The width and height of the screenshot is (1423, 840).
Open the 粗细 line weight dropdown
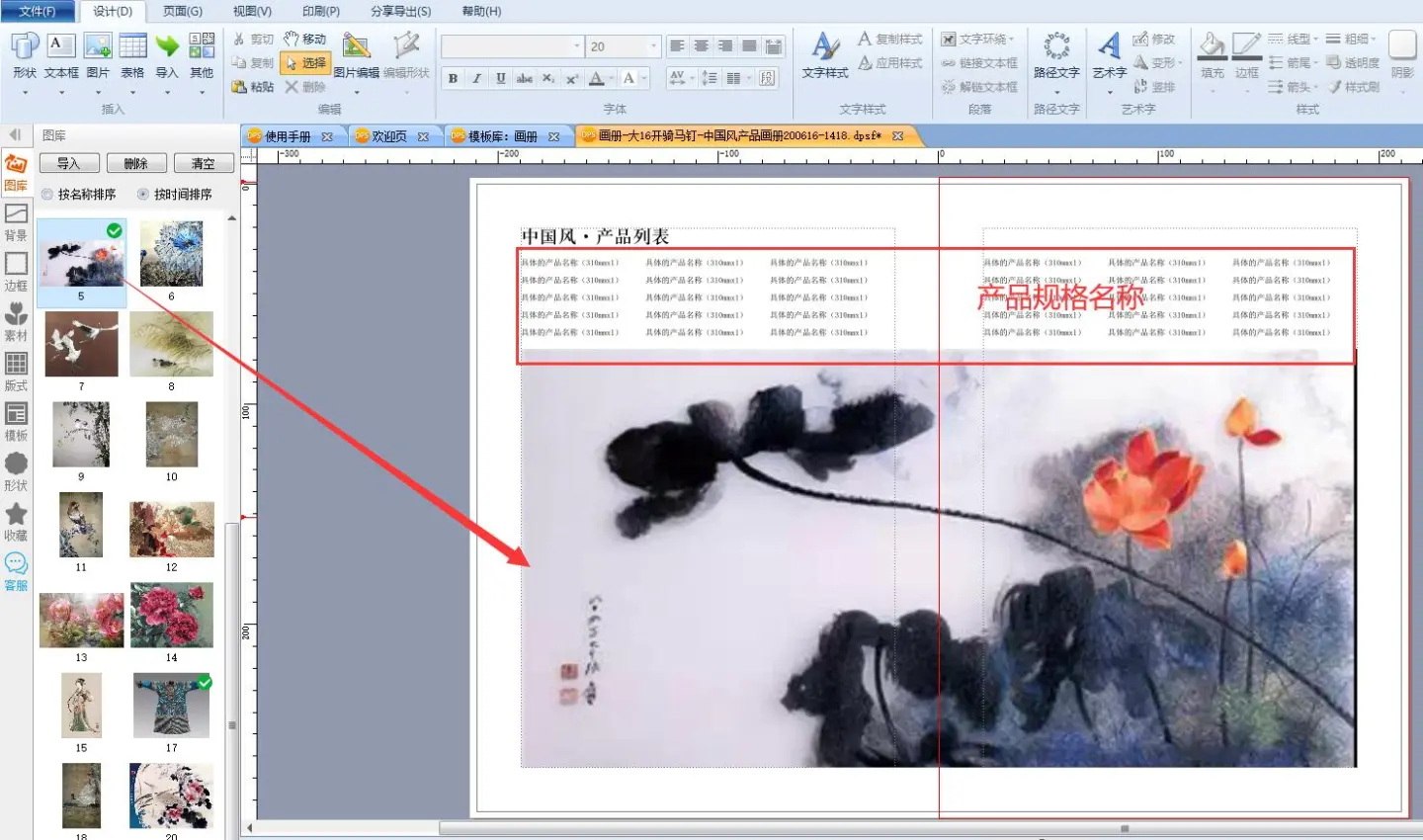[x=1351, y=39]
